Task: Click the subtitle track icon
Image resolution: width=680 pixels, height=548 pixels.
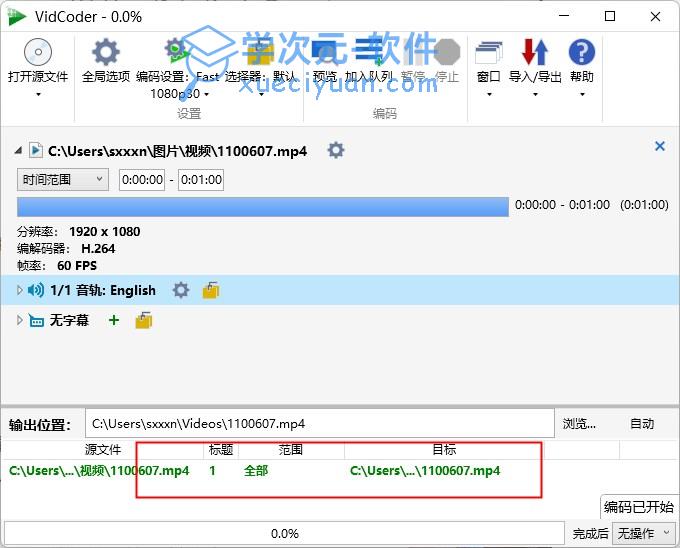Action: pos(36,320)
